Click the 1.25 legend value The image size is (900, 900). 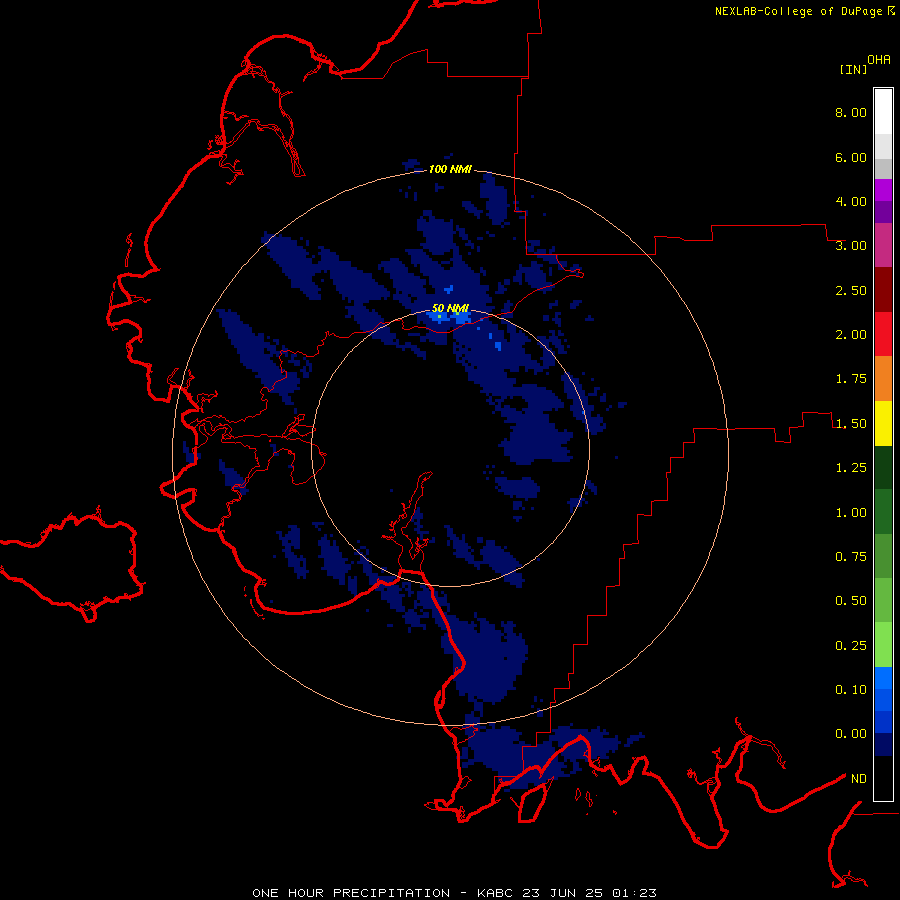point(851,468)
